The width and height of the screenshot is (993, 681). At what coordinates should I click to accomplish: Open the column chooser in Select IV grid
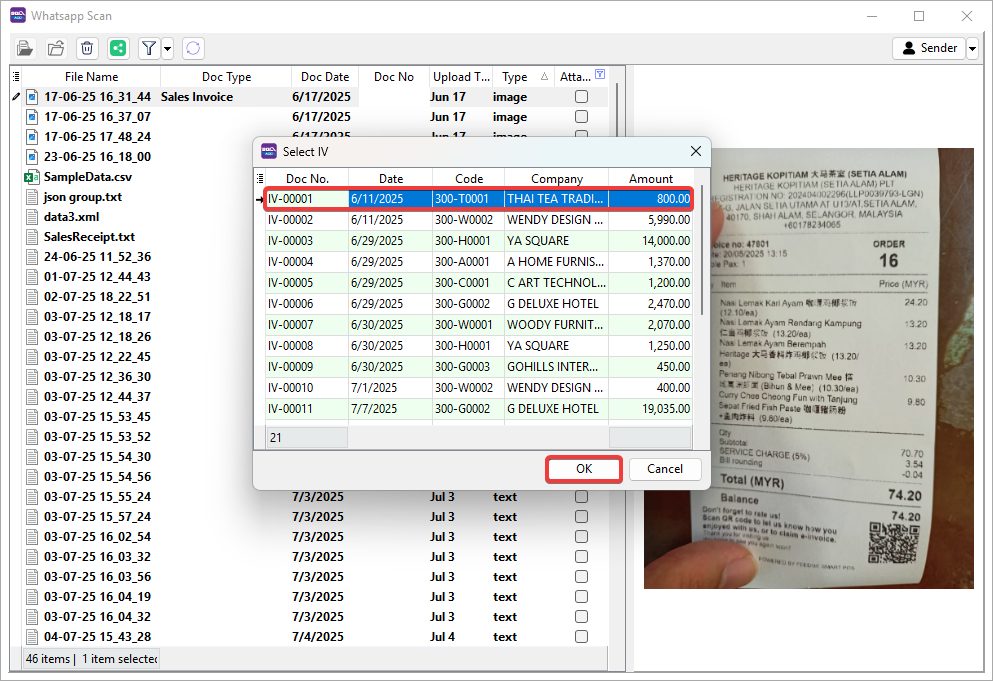tap(261, 179)
